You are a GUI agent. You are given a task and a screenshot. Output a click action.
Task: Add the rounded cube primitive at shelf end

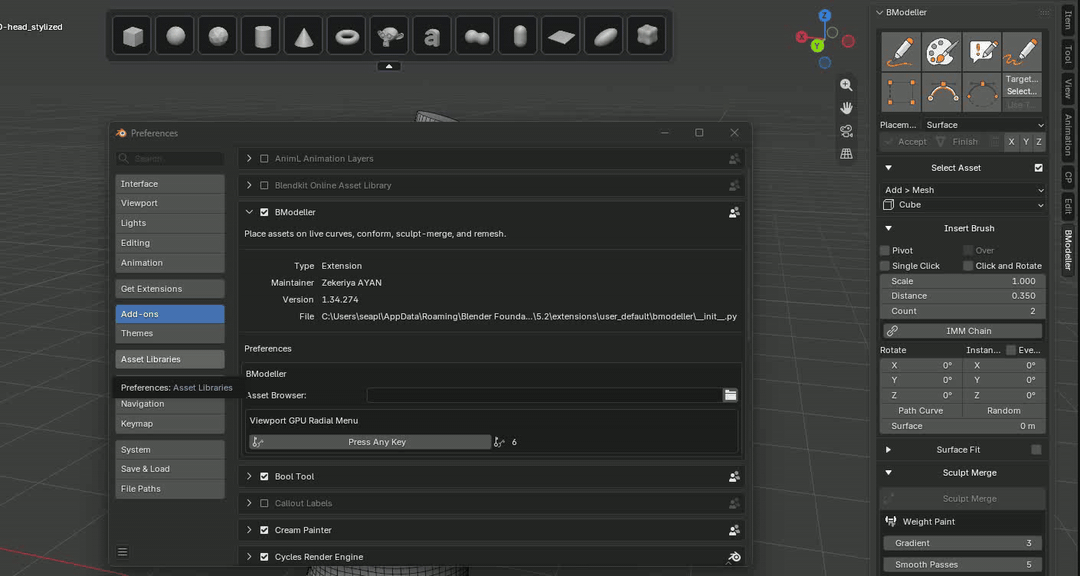646,36
